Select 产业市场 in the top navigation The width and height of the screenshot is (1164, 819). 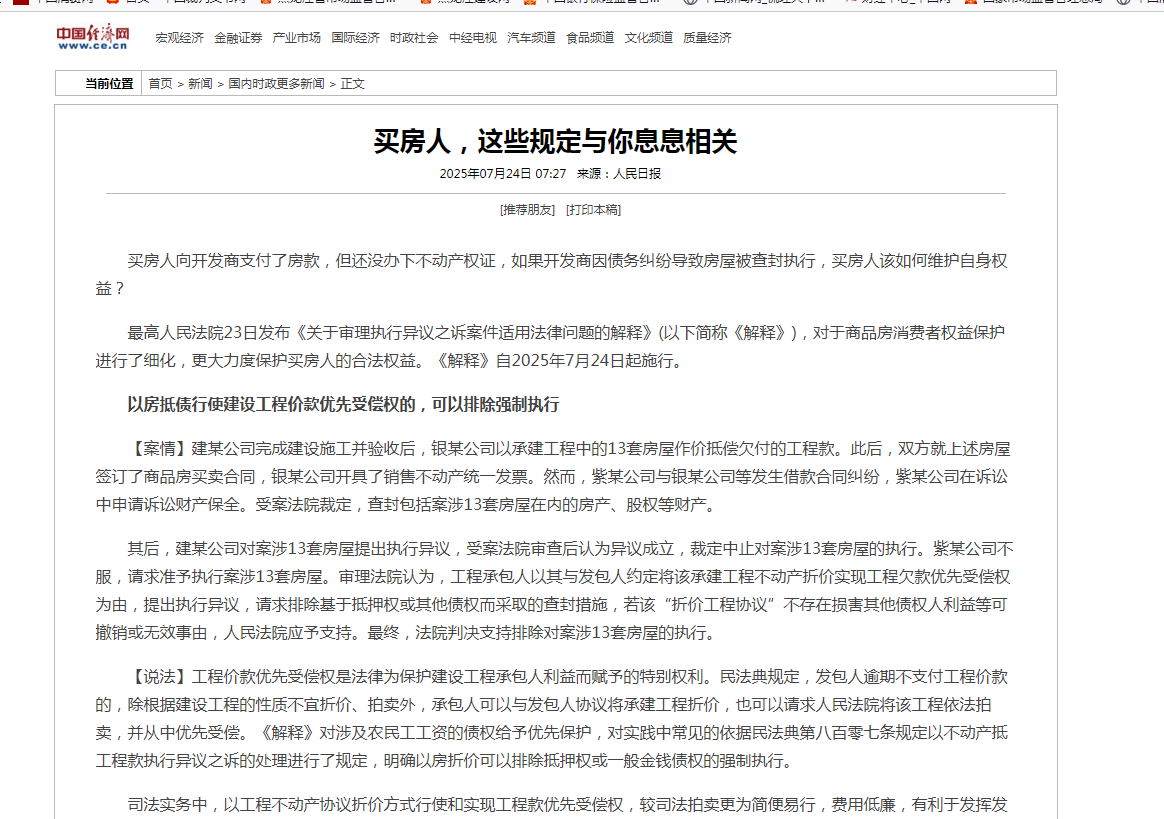[x=296, y=38]
